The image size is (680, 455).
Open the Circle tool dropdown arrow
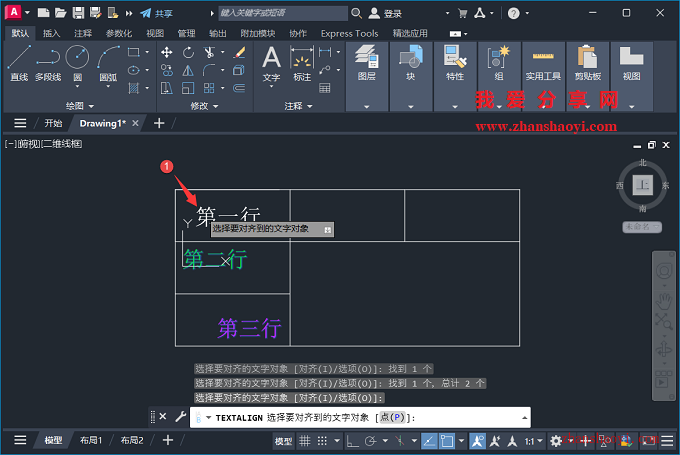(x=77, y=86)
